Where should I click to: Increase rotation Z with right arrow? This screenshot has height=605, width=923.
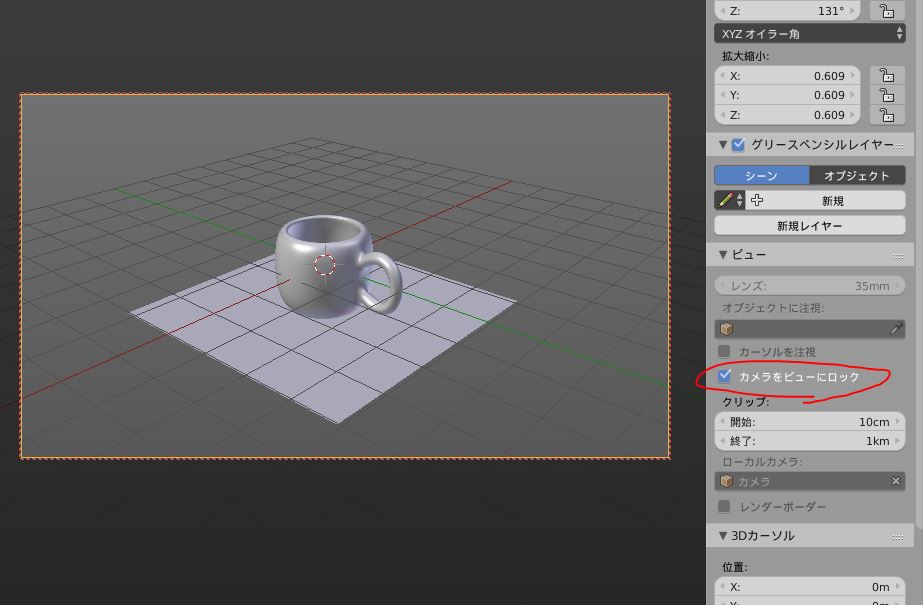(x=853, y=11)
